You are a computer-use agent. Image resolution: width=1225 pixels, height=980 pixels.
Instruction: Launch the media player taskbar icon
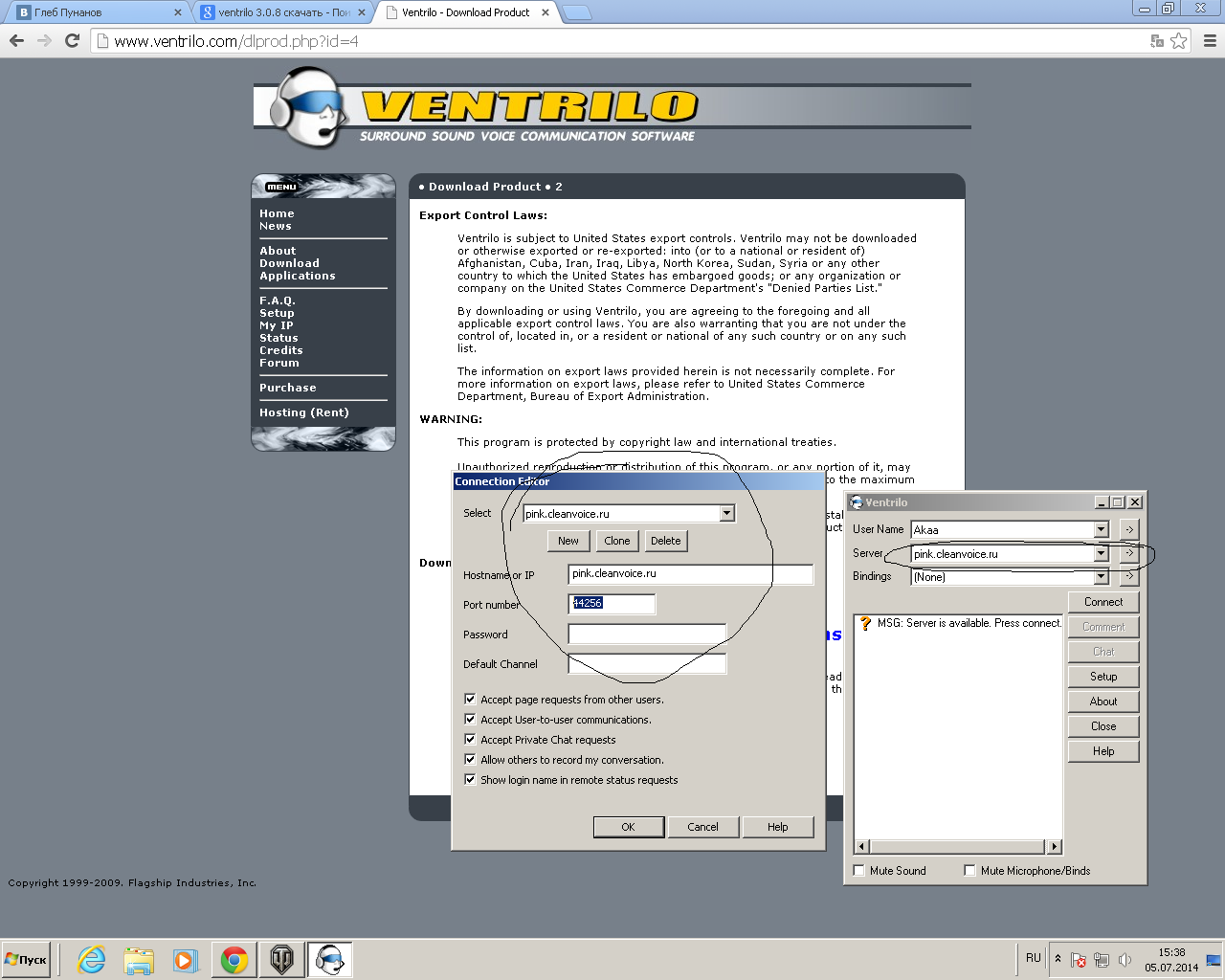click(x=186, y=960)
